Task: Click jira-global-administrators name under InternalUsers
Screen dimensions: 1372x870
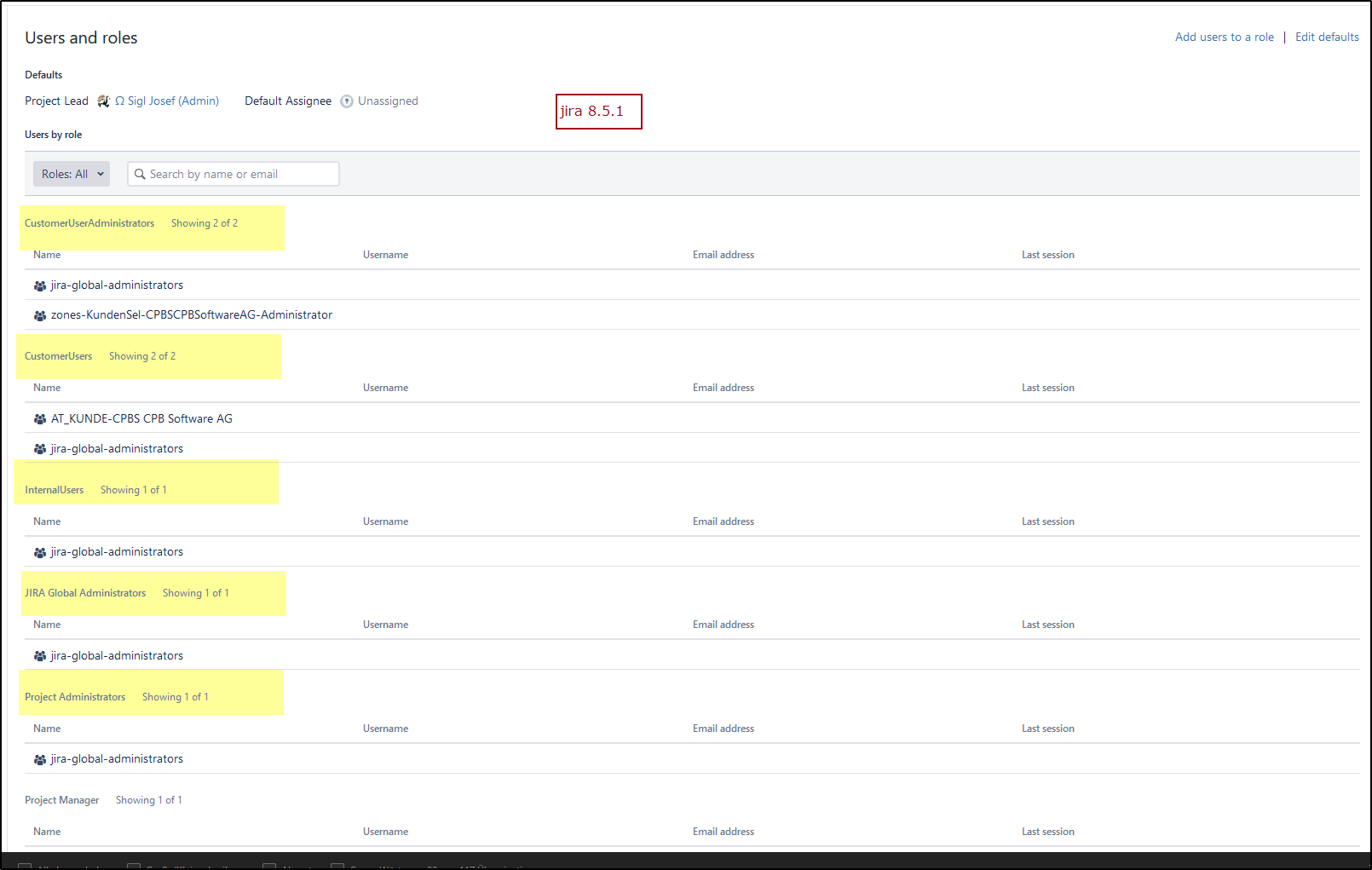Action: 117,551
